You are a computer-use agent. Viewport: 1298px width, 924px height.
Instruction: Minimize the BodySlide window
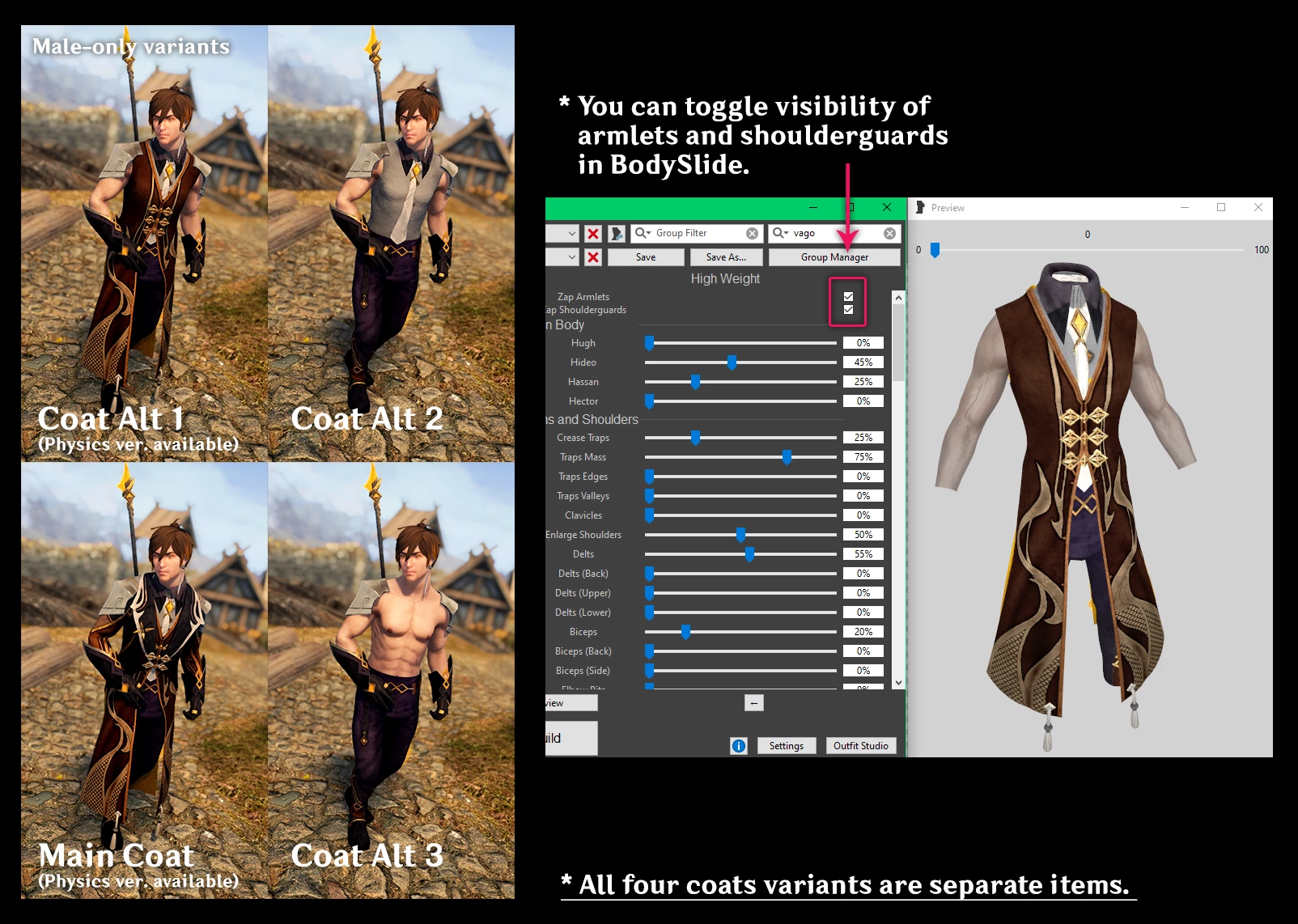pos(813,208)
